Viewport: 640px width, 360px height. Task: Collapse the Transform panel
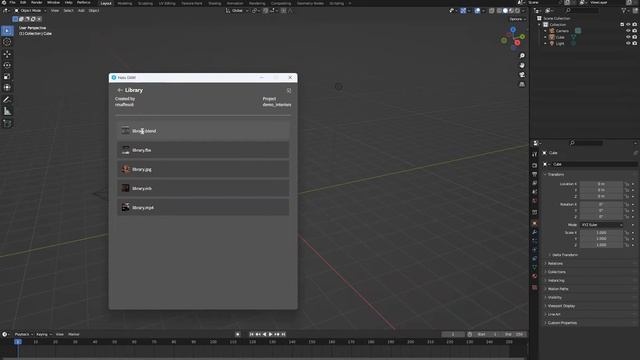(555, 174)
